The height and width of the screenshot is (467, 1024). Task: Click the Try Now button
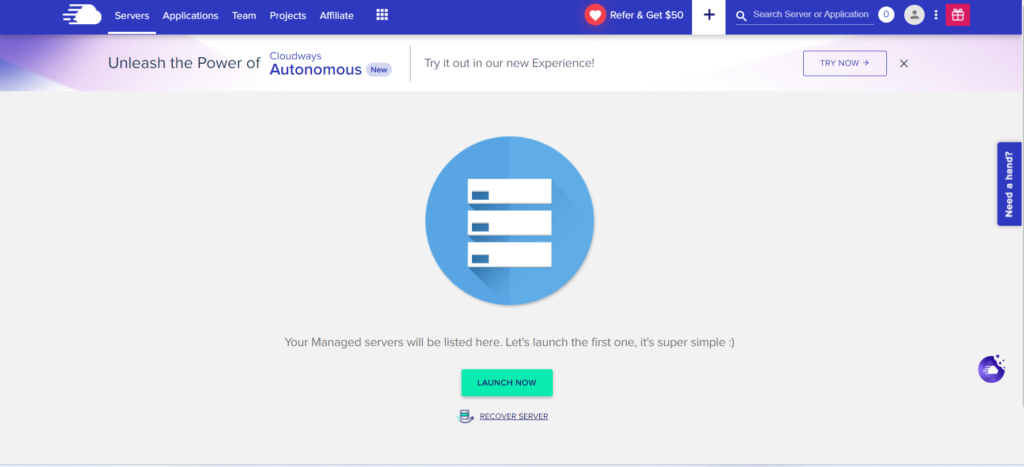pyautogui.click(x=844, y=63)
